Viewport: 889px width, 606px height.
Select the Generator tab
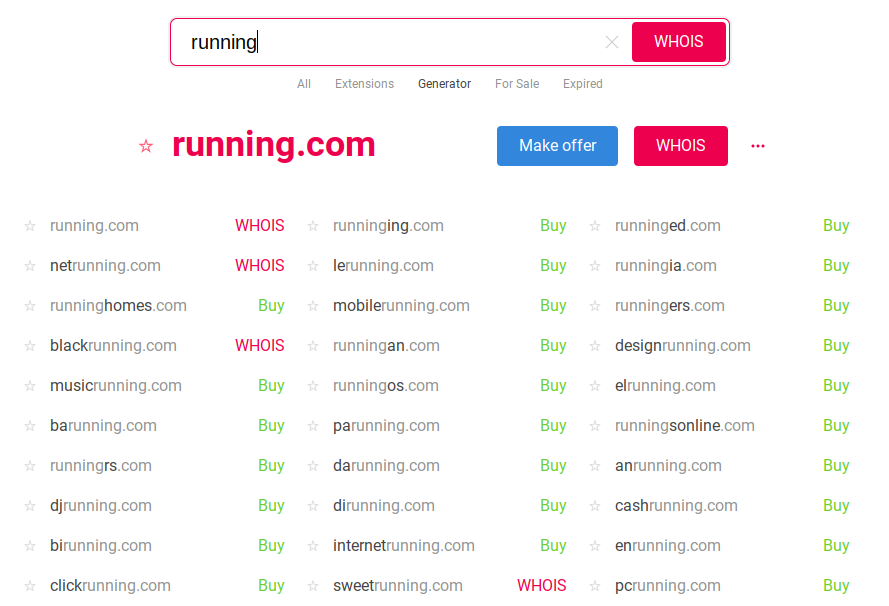pyautogui.click(x=444, y=84)
